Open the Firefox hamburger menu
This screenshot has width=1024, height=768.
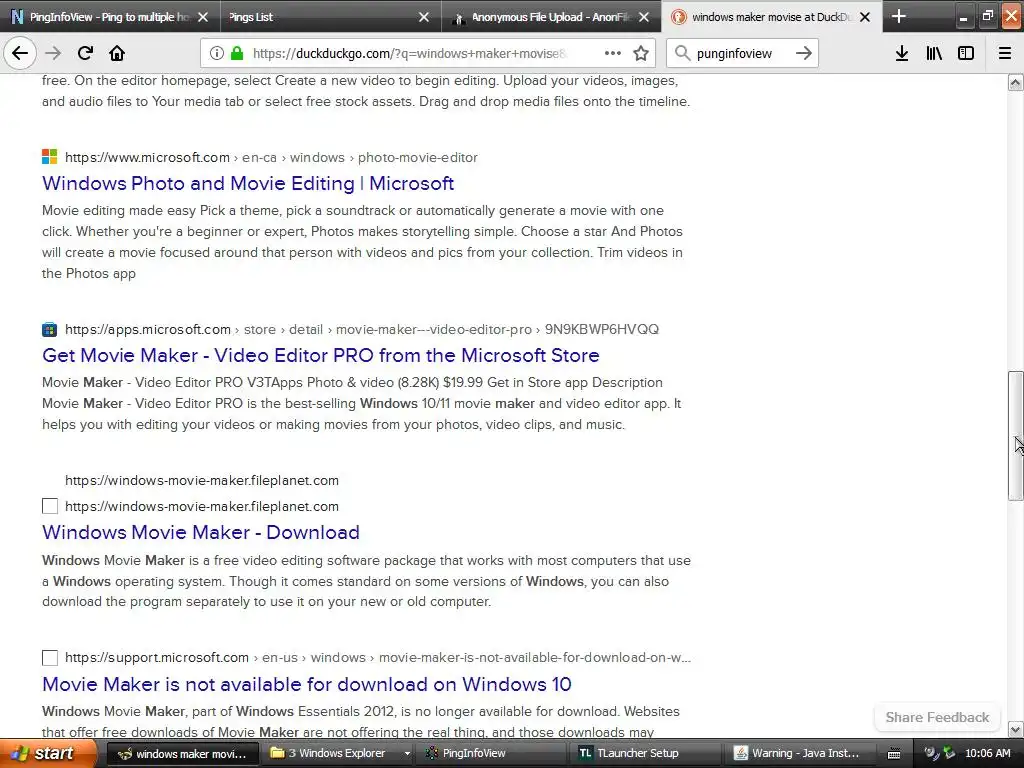[x=1005, y=53]
